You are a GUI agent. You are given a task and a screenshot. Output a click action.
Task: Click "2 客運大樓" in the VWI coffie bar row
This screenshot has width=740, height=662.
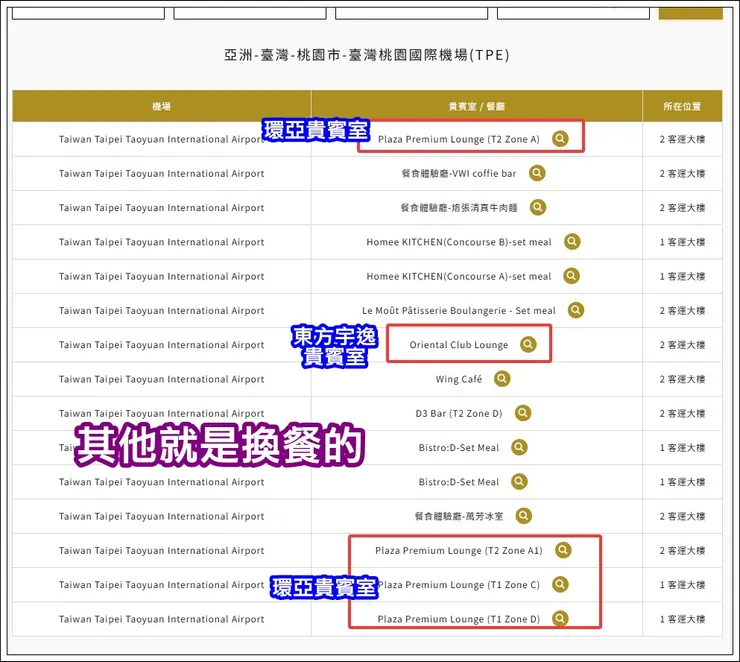pyautogui.click(x=682, y=174)
